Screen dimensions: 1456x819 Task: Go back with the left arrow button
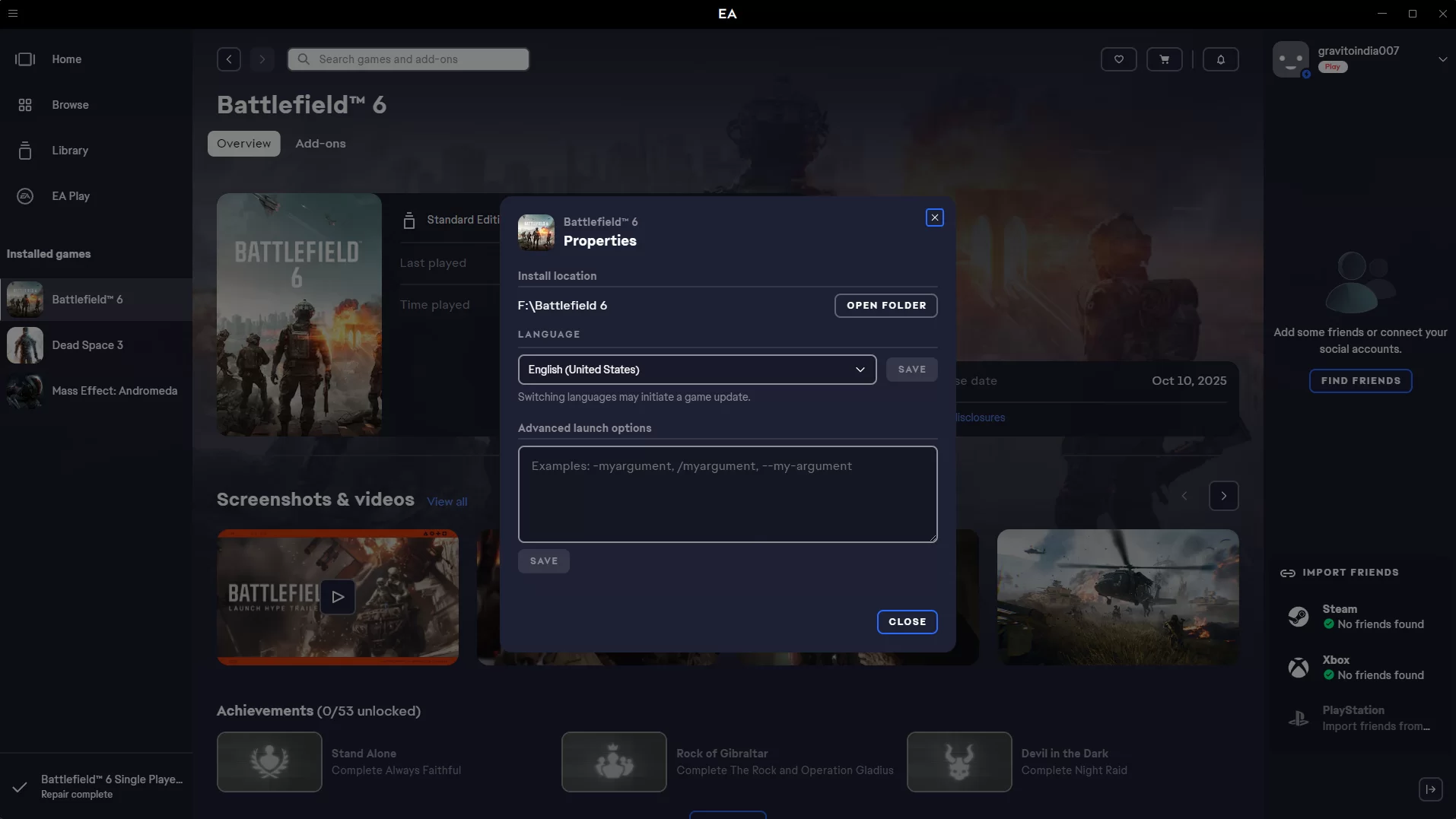click(x=229, y=59)
